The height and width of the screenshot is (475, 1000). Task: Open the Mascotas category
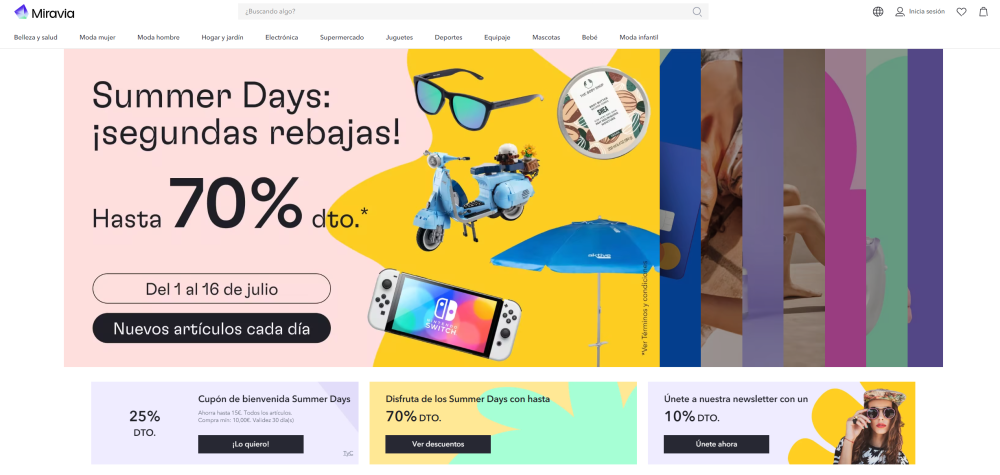pos(546,38)
